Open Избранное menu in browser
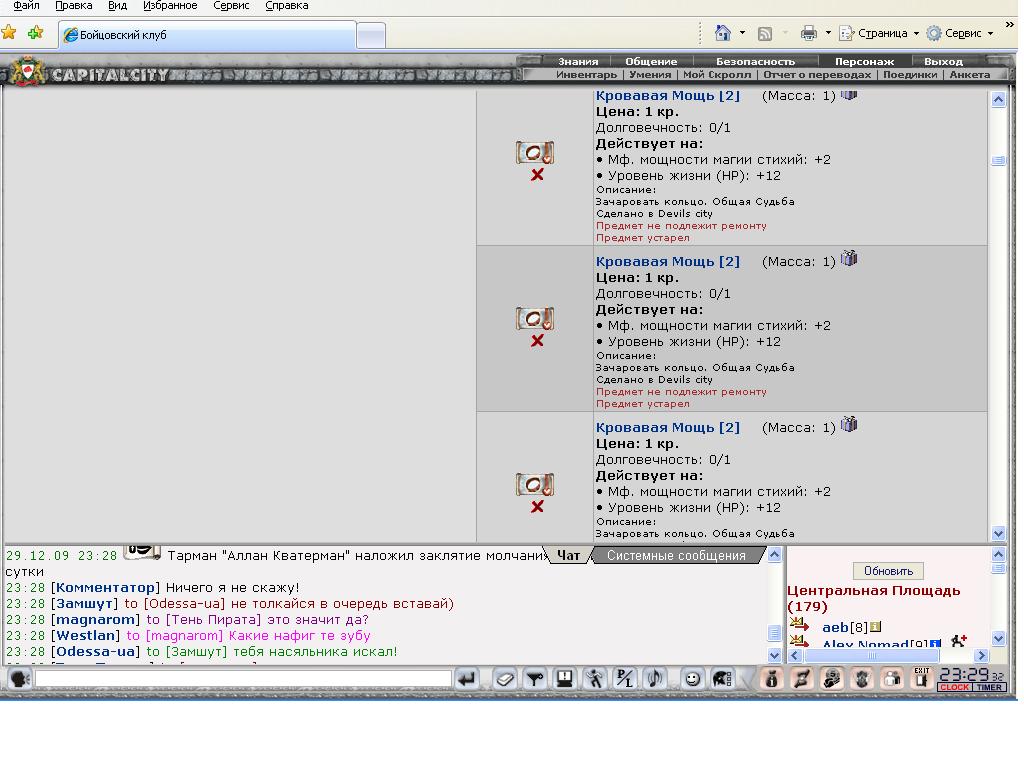The image size is (1024, 768). [170, 6]
